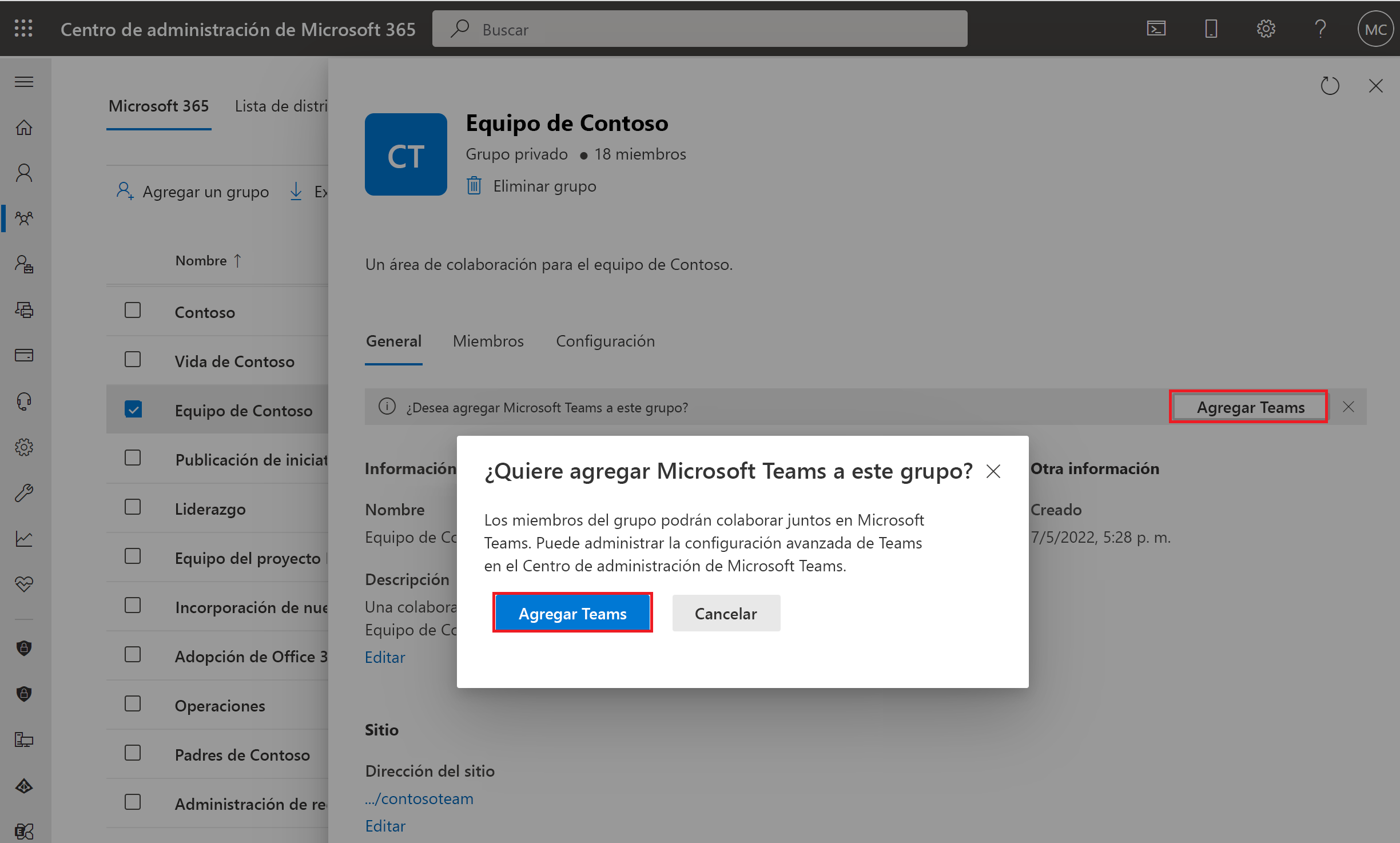Check the Publicación de iniciat row checkbox

click(133, 458)
